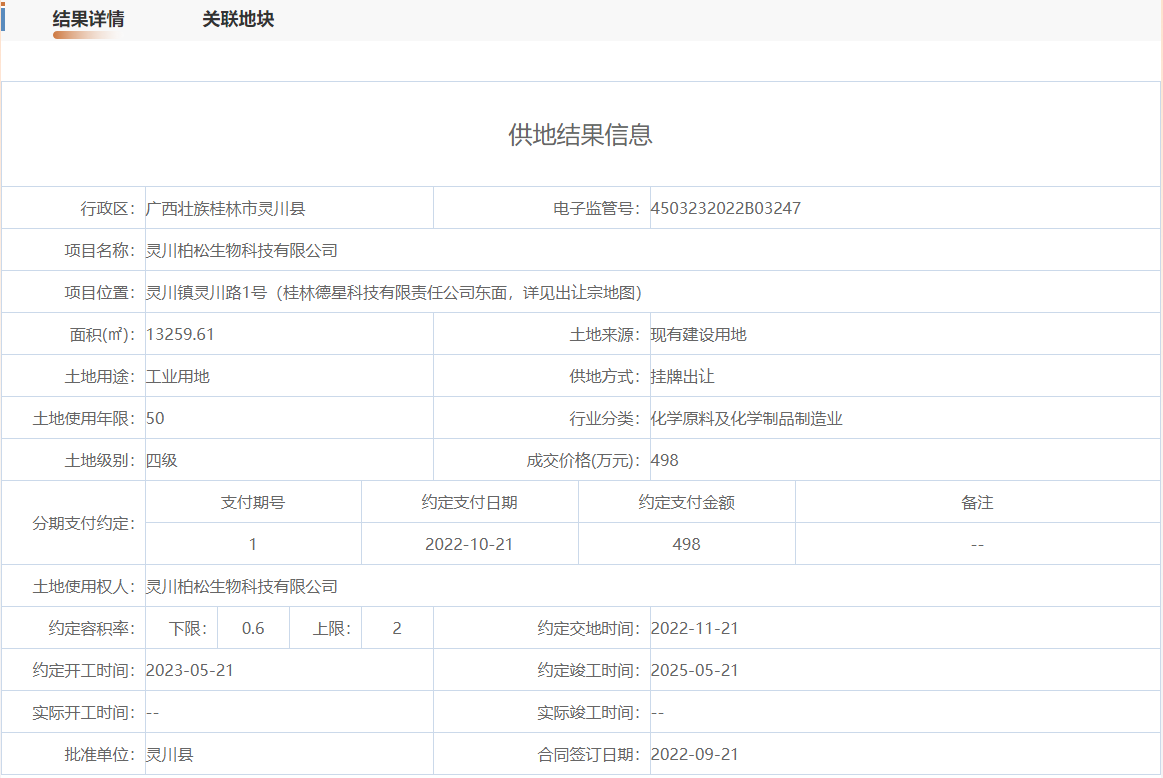Select electronic supervision number 4503232022B03247
The height and width of the screenshot is (778, 1163).
[x=725, y=209]
